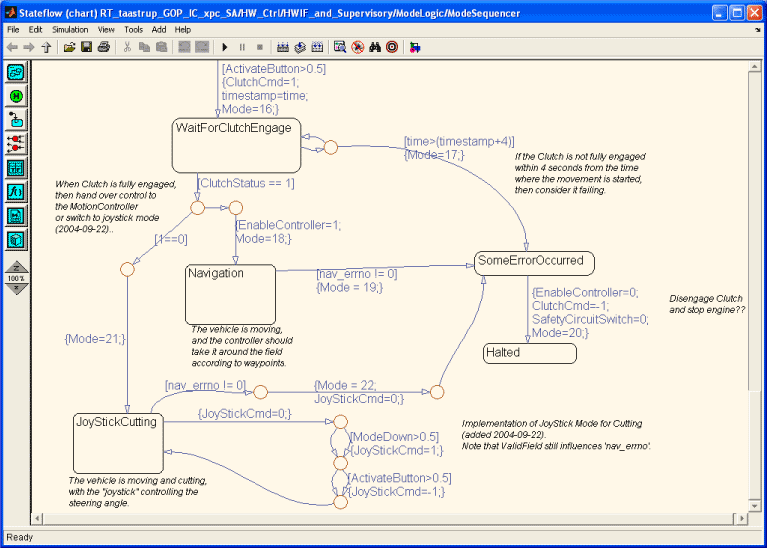Click the Back navigation arrow
This screenshot has height=548, width=767.
click(x=12, y=47)
